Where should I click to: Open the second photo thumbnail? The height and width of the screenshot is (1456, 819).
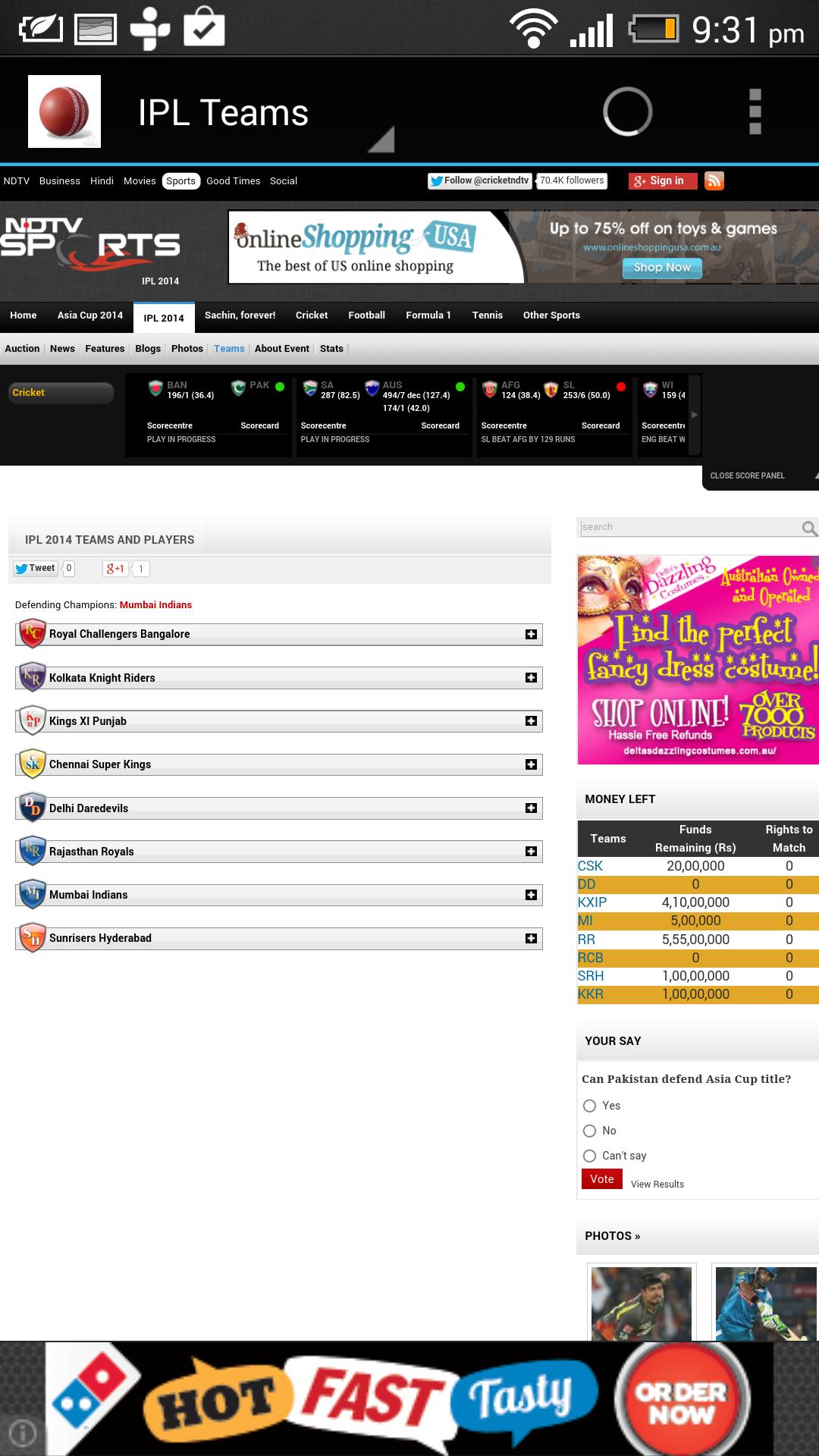pyautogui.click(x=766, y=1304)
